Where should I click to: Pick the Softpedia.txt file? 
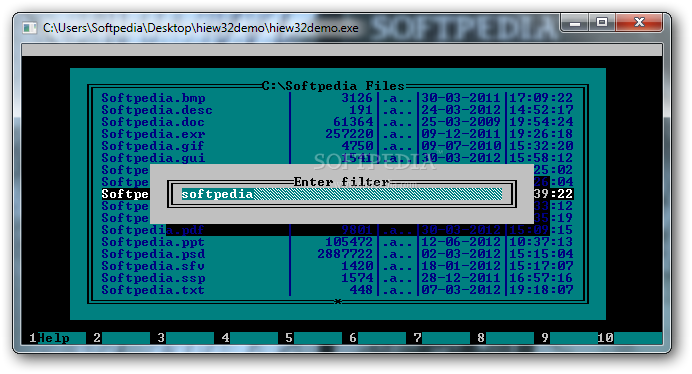point(153,290)
